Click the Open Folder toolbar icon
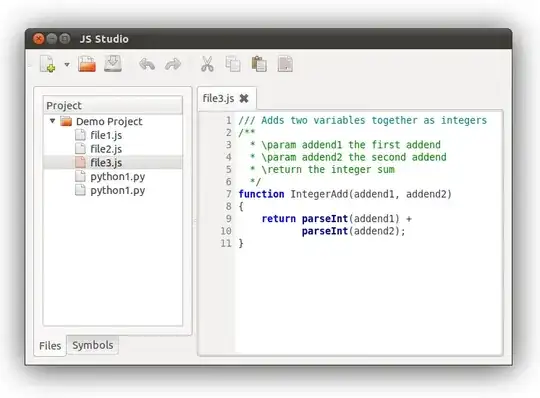The width and height of the screenshot is (540, 398). pyautogui.click(x=87, y=64)
